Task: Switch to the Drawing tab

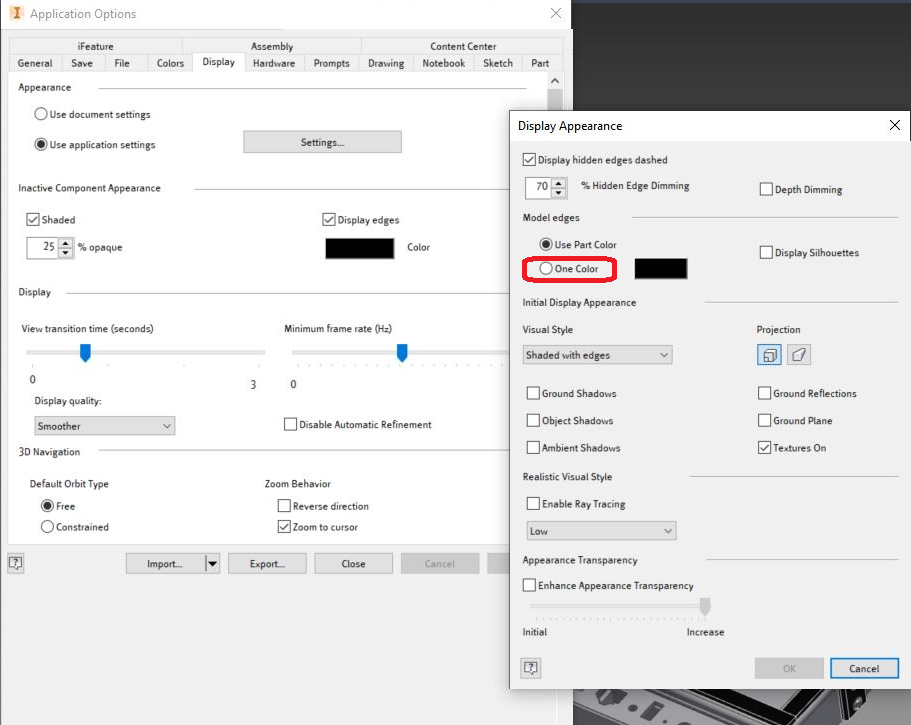Action: (386, 63)
